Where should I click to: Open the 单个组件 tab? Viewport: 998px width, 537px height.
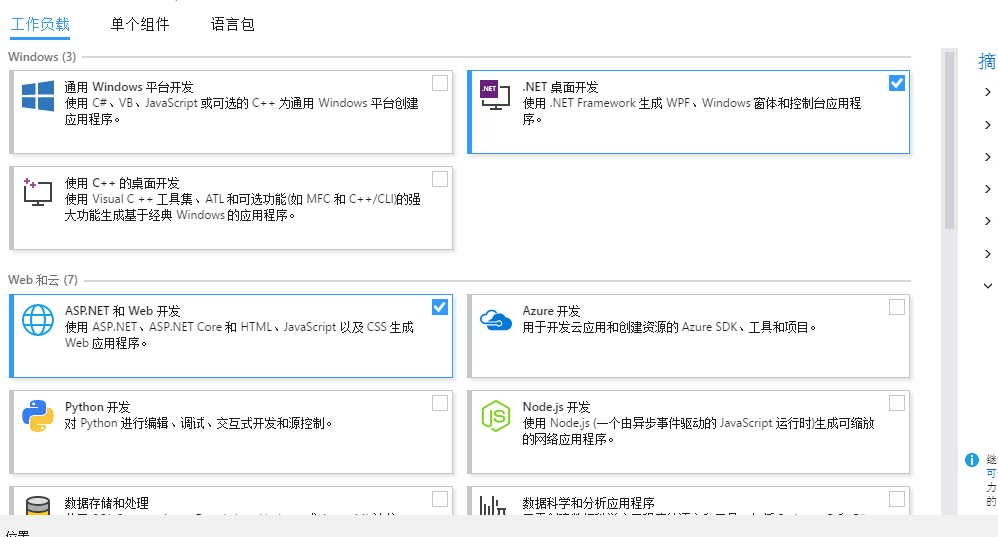[140, 24]
